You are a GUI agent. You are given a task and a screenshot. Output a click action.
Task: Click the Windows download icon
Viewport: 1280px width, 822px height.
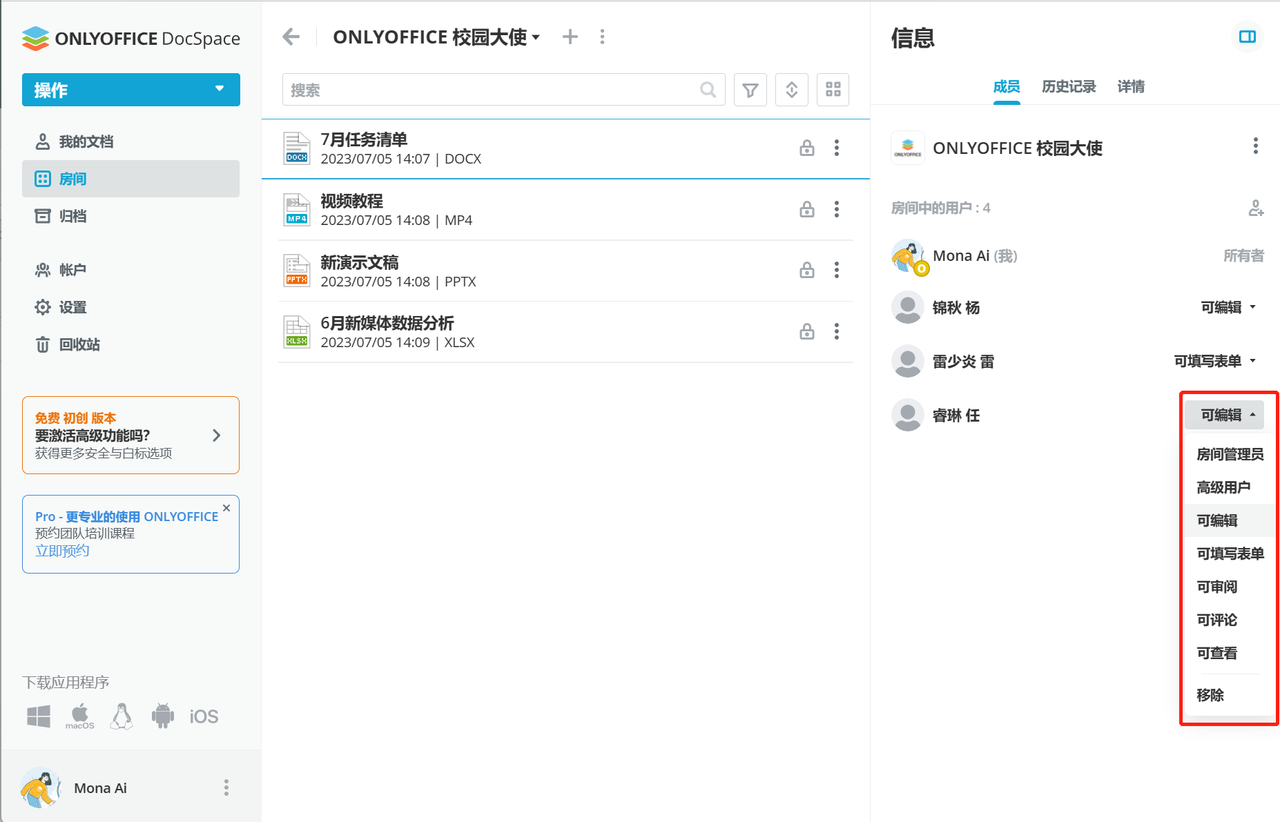[39, 716]
